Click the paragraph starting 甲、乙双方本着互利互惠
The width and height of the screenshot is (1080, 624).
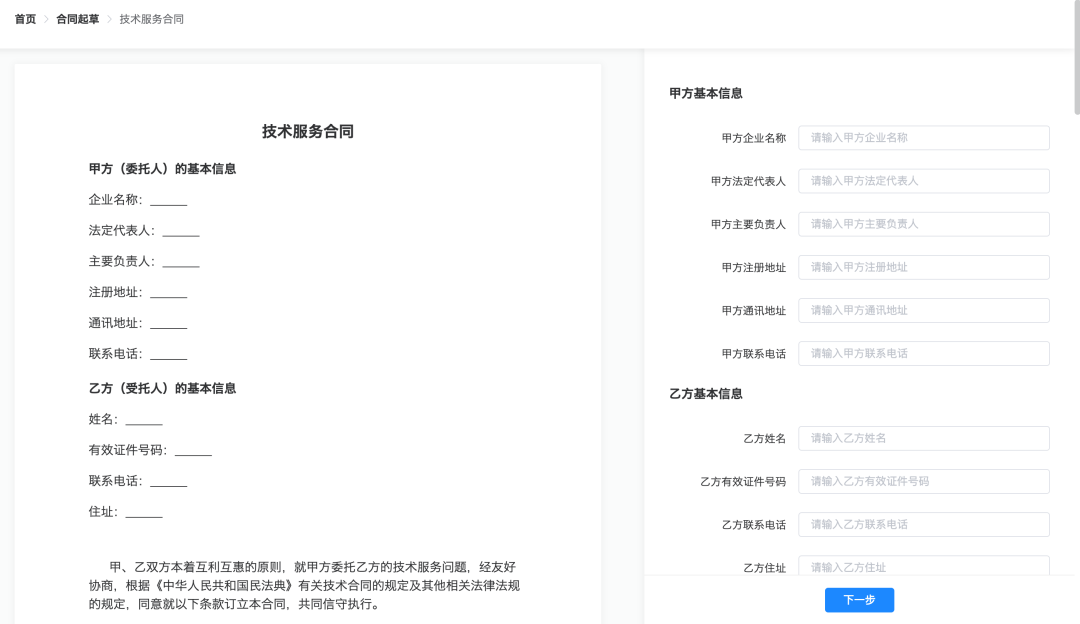point(304,585)
